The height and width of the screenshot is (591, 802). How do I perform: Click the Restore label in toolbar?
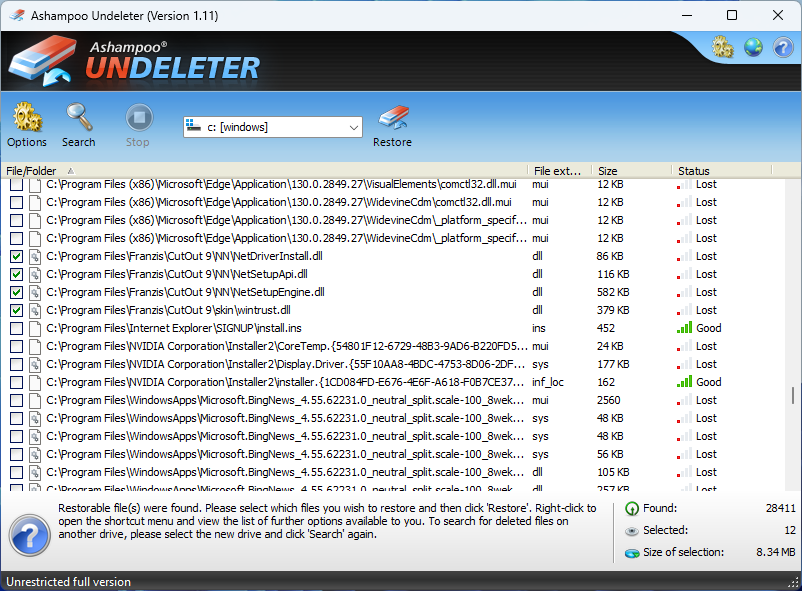tap(392, 142)
